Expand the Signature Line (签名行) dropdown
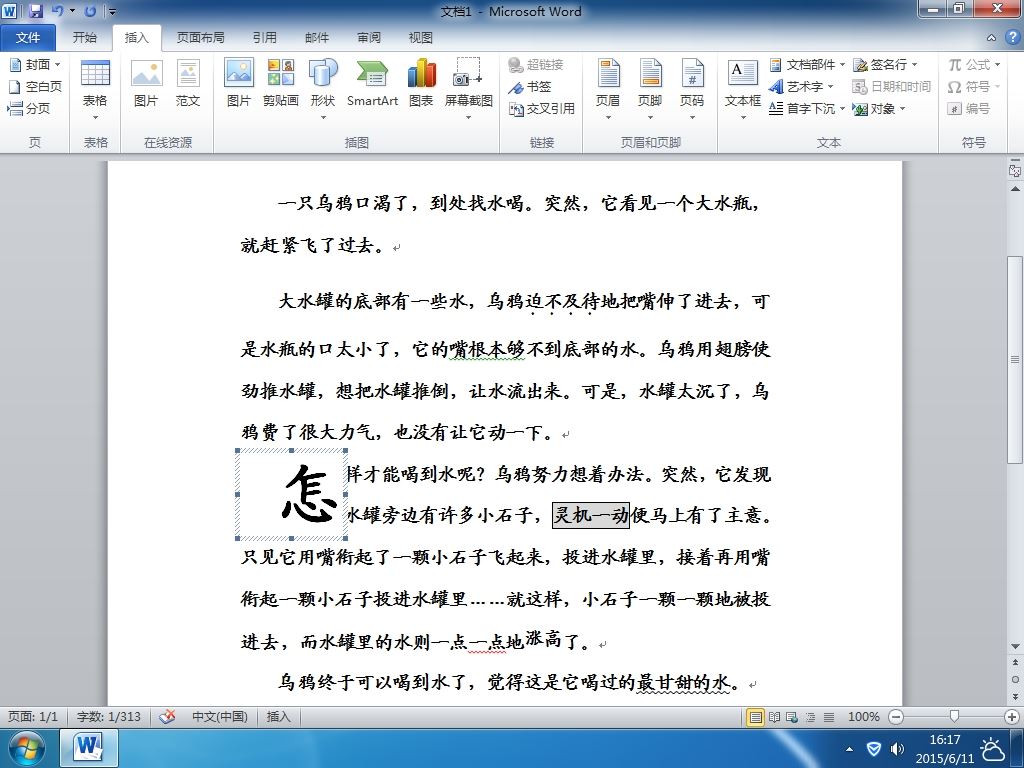This screenshot has width=1024, height=768. [914, 65]
